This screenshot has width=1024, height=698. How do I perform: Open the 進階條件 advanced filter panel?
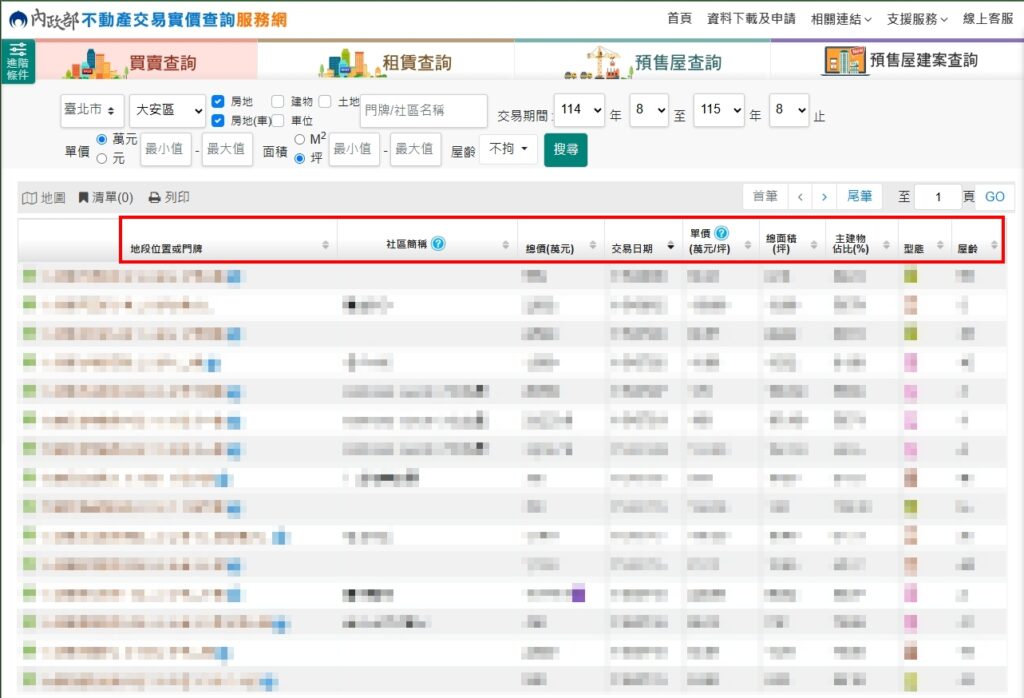(x=18, y=61)
